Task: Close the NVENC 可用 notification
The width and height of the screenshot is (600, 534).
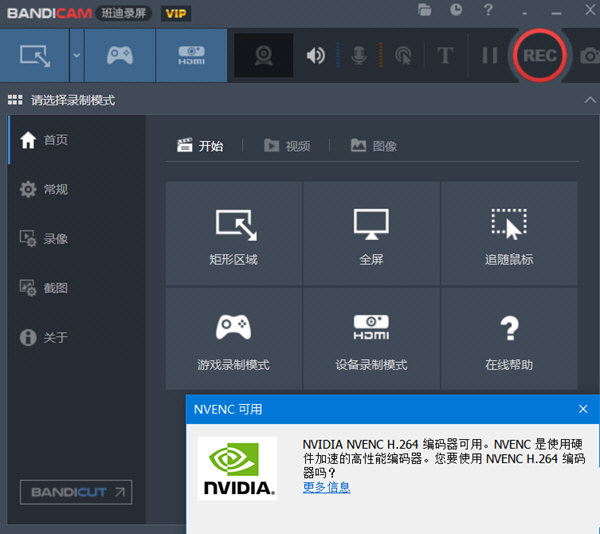Action: coord(583,409)
